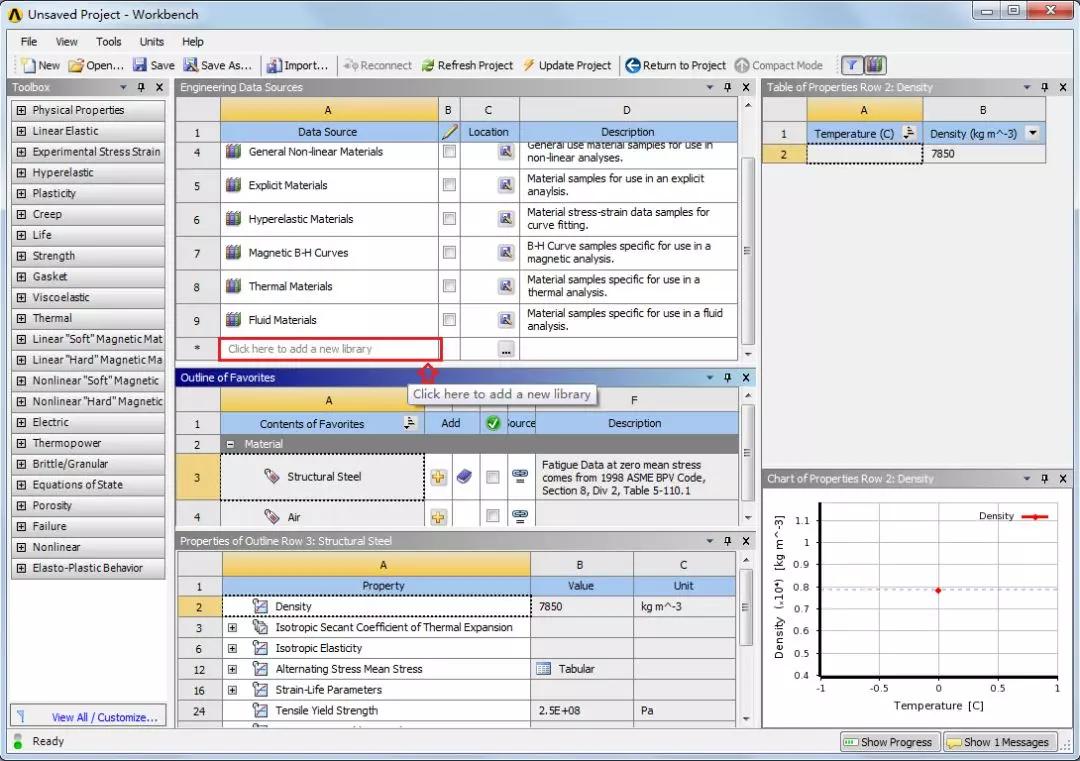The width and height of the screenshot is (1080, 761).
Task: Click the field to add a new library
Action: tap(330, 349)
